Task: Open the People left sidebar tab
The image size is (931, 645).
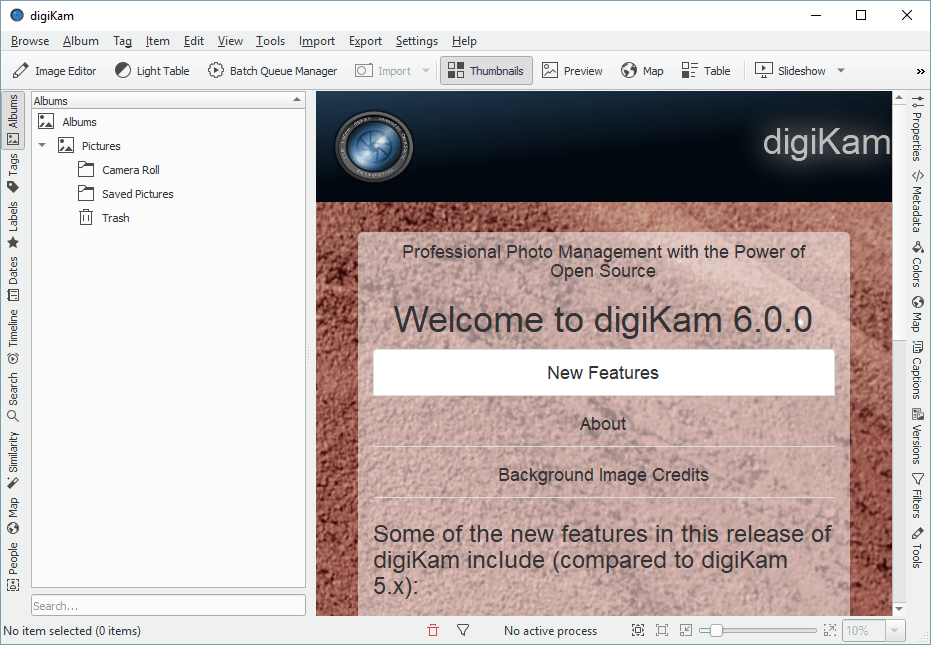Action: click(x=13, y=567)
